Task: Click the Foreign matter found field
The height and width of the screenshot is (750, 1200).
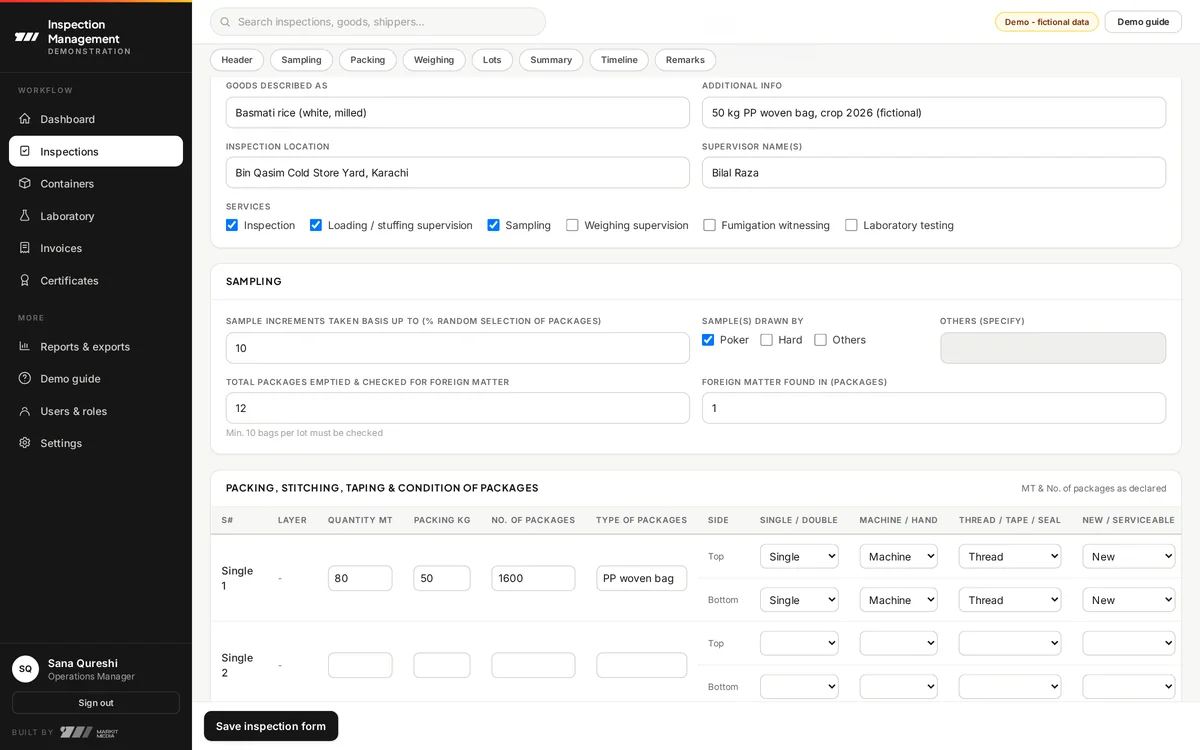Action: click(x=934, y=408)
